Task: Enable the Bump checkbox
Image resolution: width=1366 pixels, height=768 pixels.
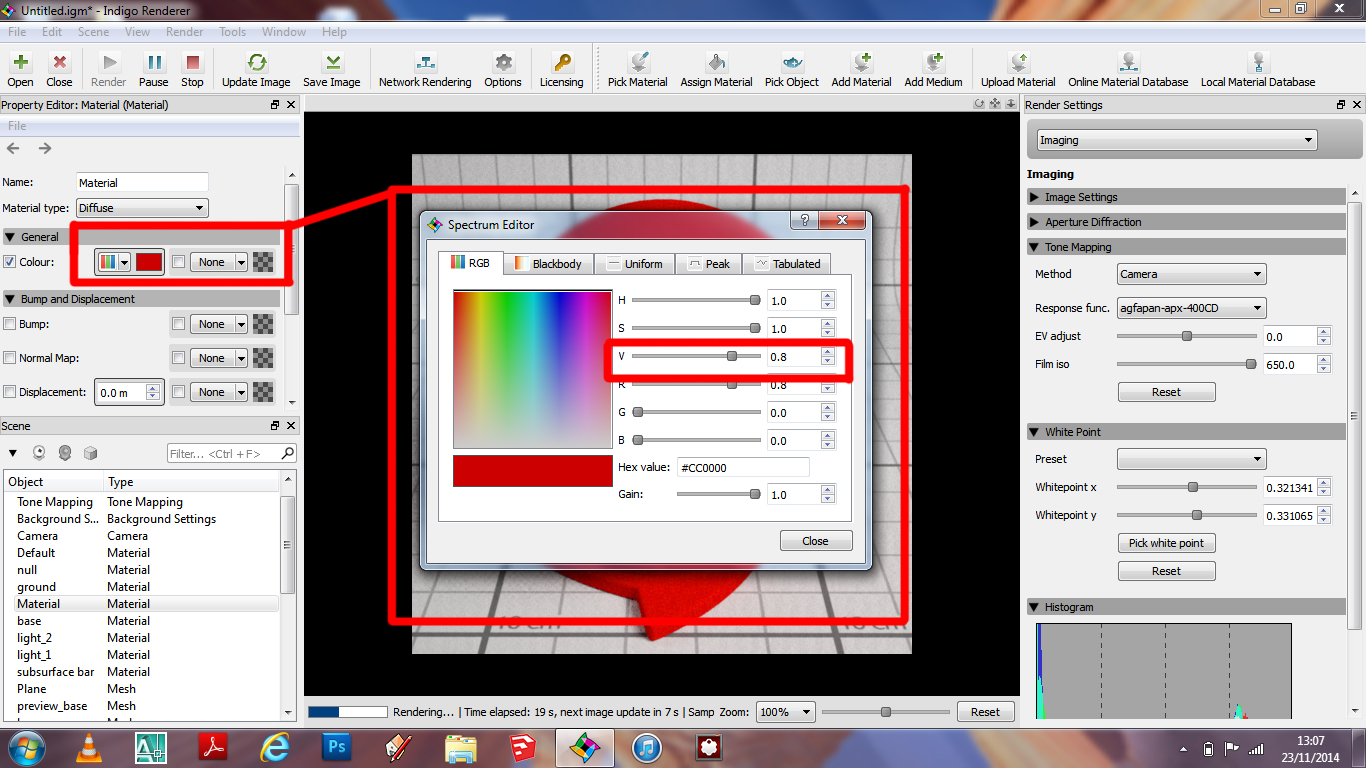Action: click(x=10, y=324)
